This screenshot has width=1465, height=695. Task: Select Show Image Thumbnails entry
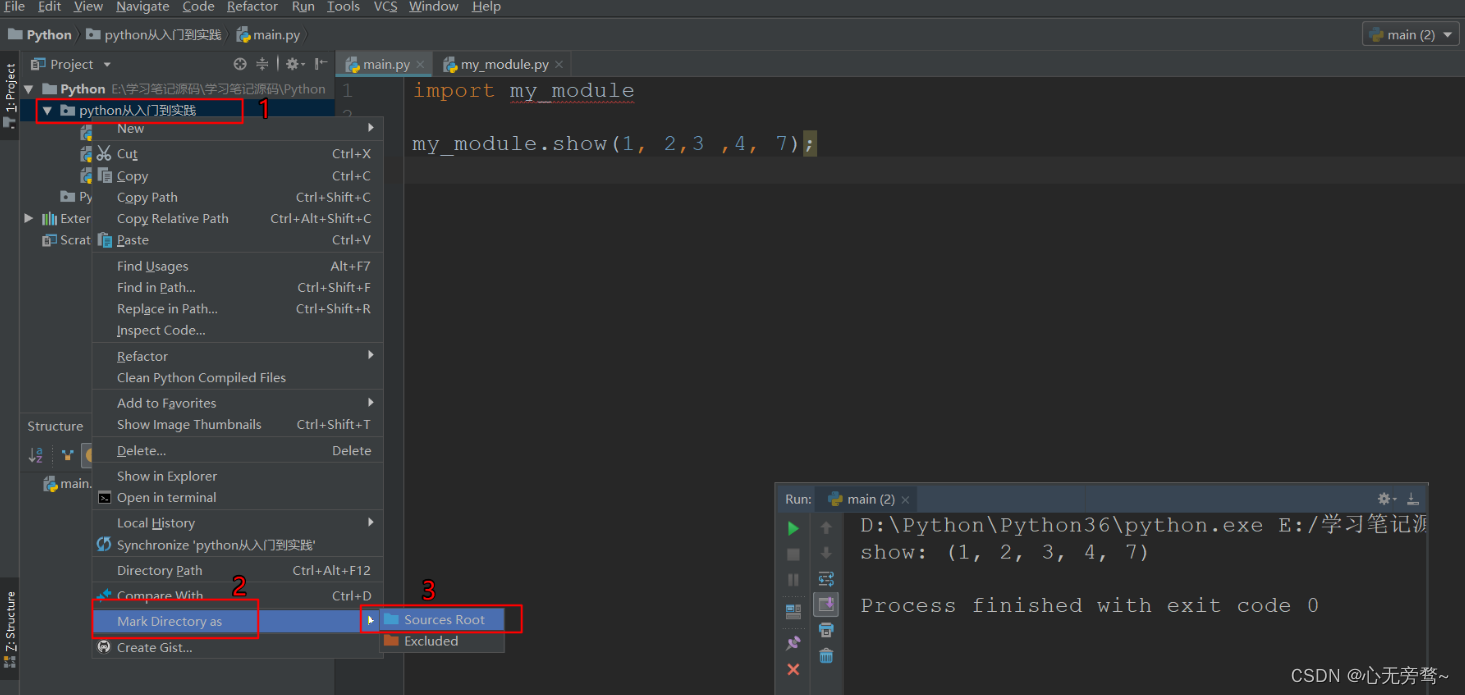(238, 424)
